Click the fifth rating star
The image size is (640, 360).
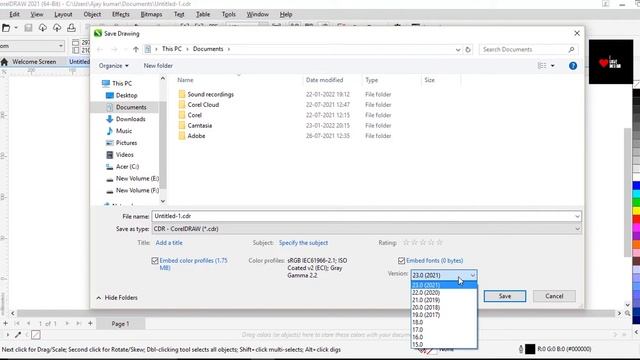[x=440, y=242]
